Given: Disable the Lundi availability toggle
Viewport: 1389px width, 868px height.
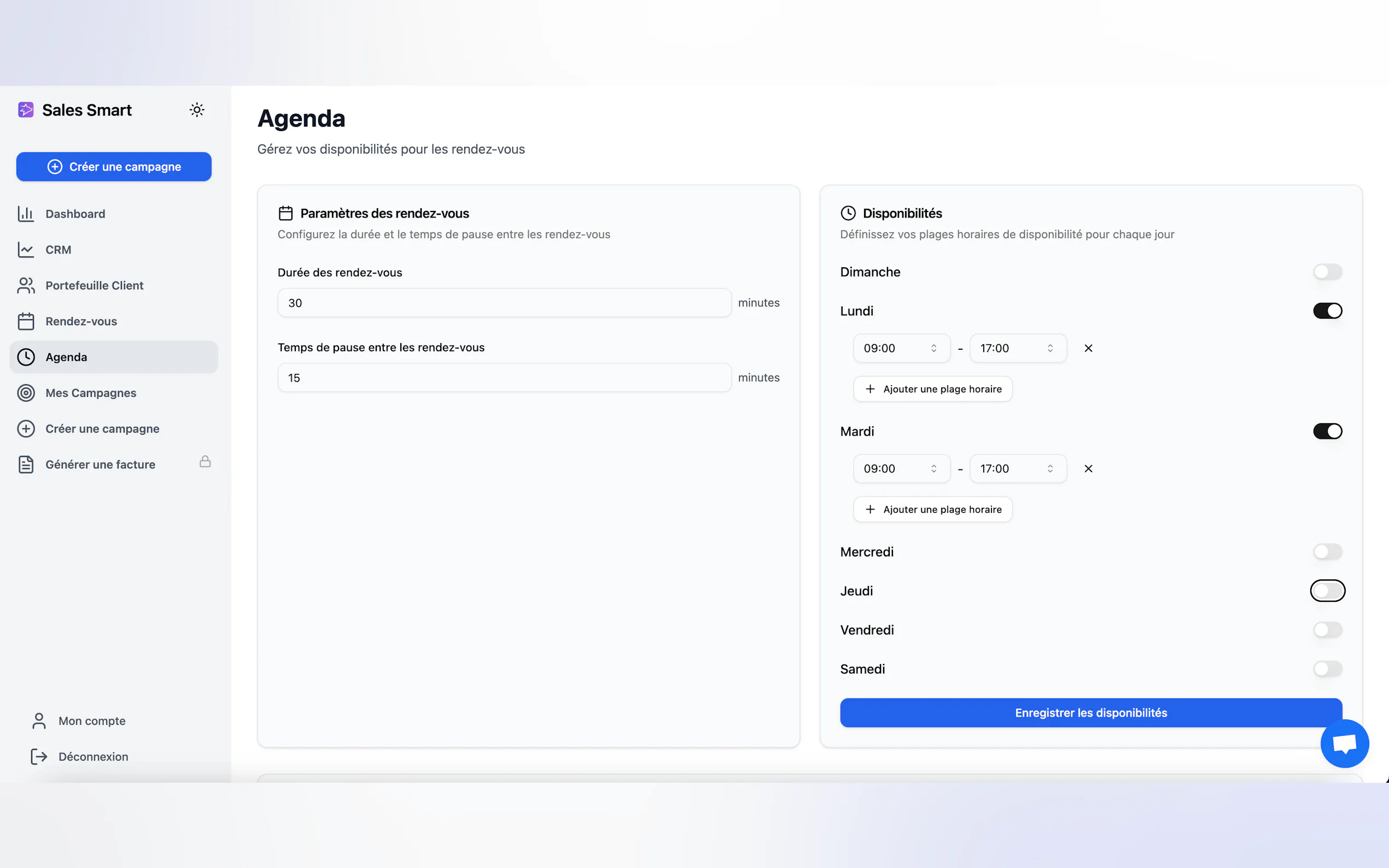Looking at the screenshot, I should (x=1327, y=310).
